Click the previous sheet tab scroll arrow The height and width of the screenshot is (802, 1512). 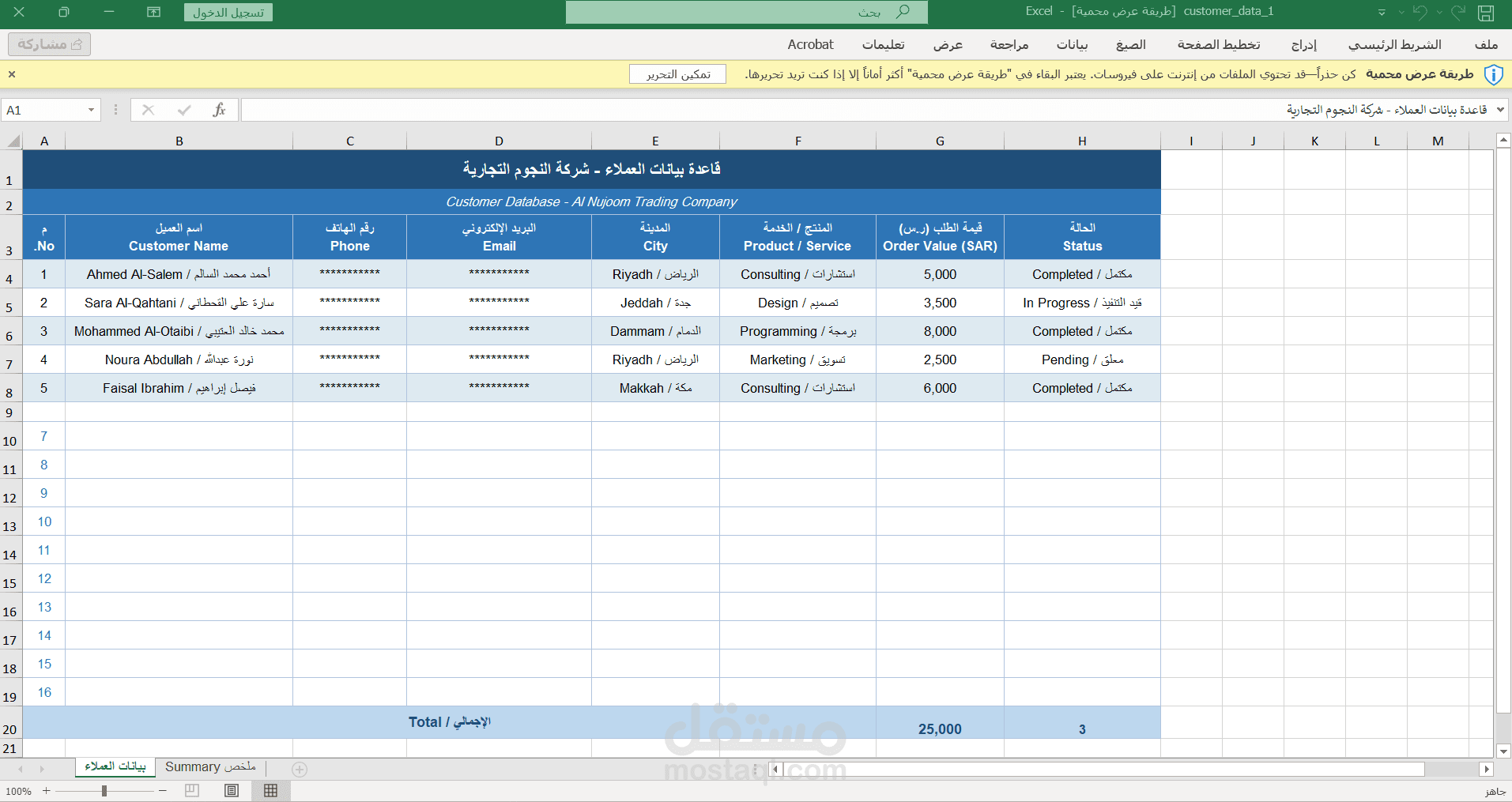coord(21,769)
